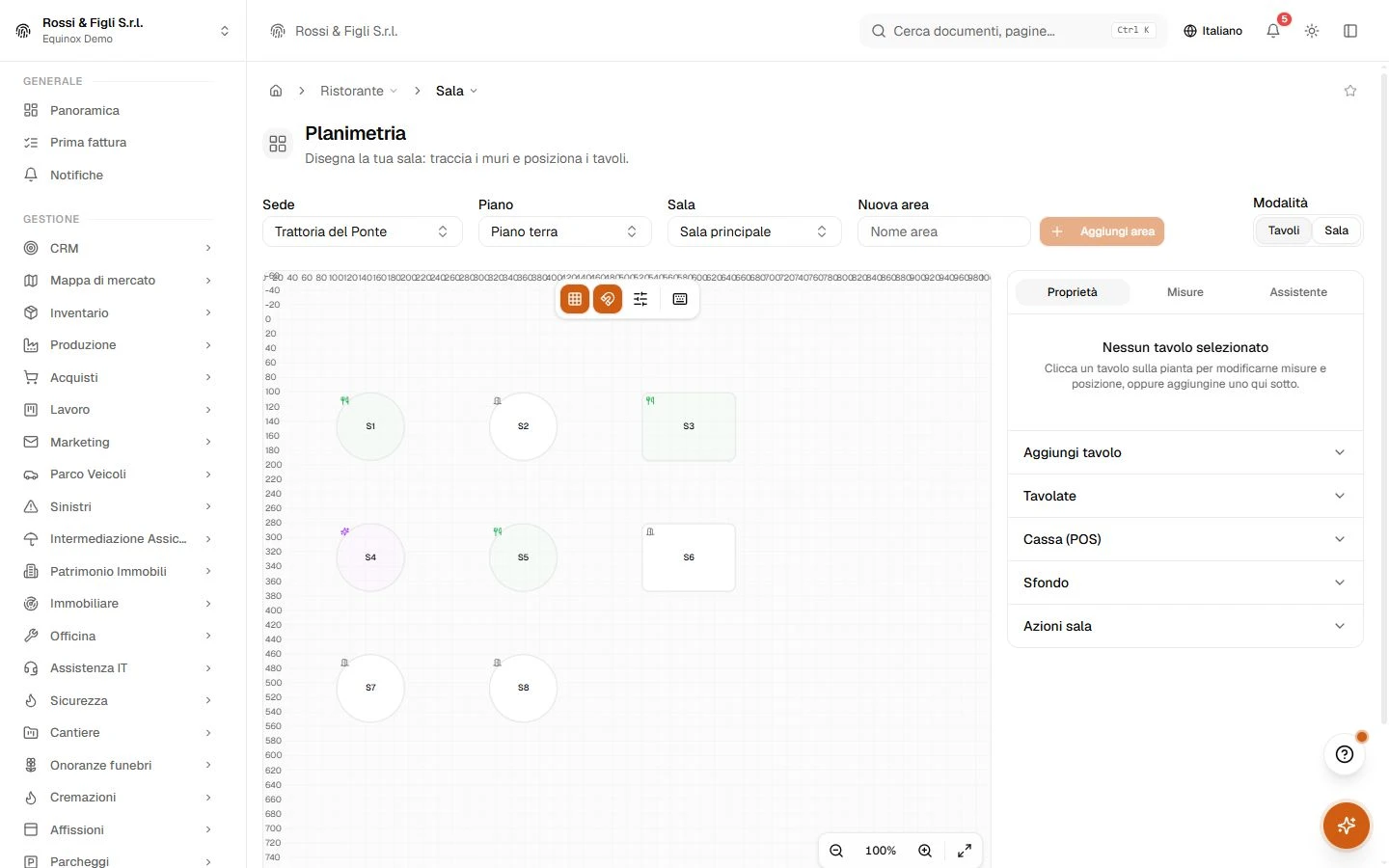The width and height of the screenshot is (1389, 868).
Task: Open the sliders settings icon in the canvas toolbar
Action: coord(640,299)
